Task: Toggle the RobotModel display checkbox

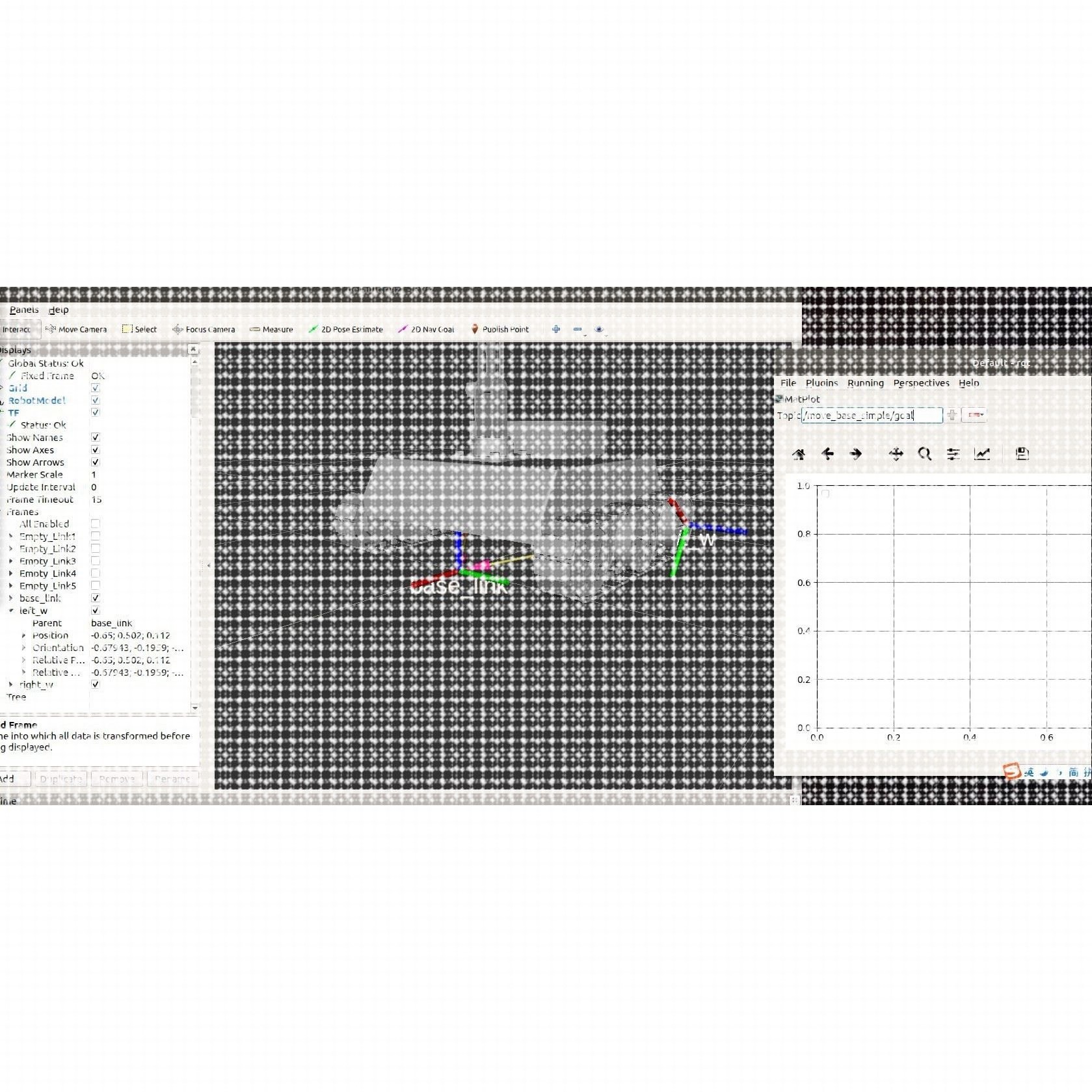Action: coord(96,401)
